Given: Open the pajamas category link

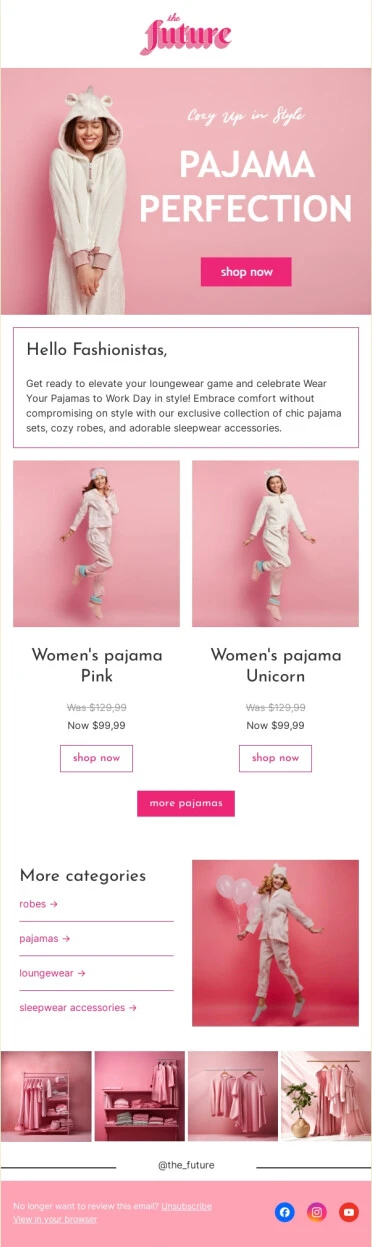Looking at the screenshot, I should coord(45,939).
